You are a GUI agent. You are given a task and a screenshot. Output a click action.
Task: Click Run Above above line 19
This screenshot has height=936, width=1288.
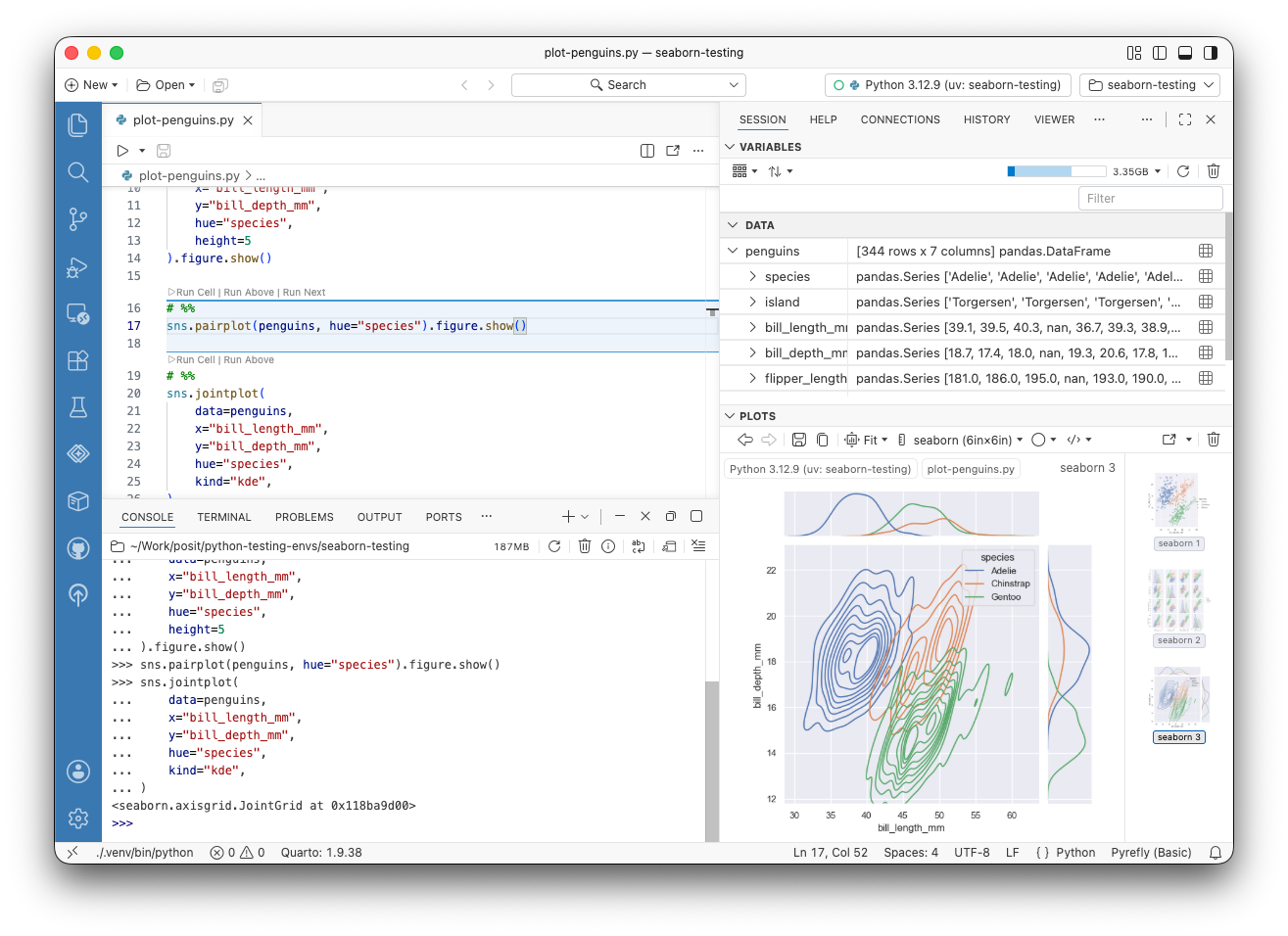[249, 359]
